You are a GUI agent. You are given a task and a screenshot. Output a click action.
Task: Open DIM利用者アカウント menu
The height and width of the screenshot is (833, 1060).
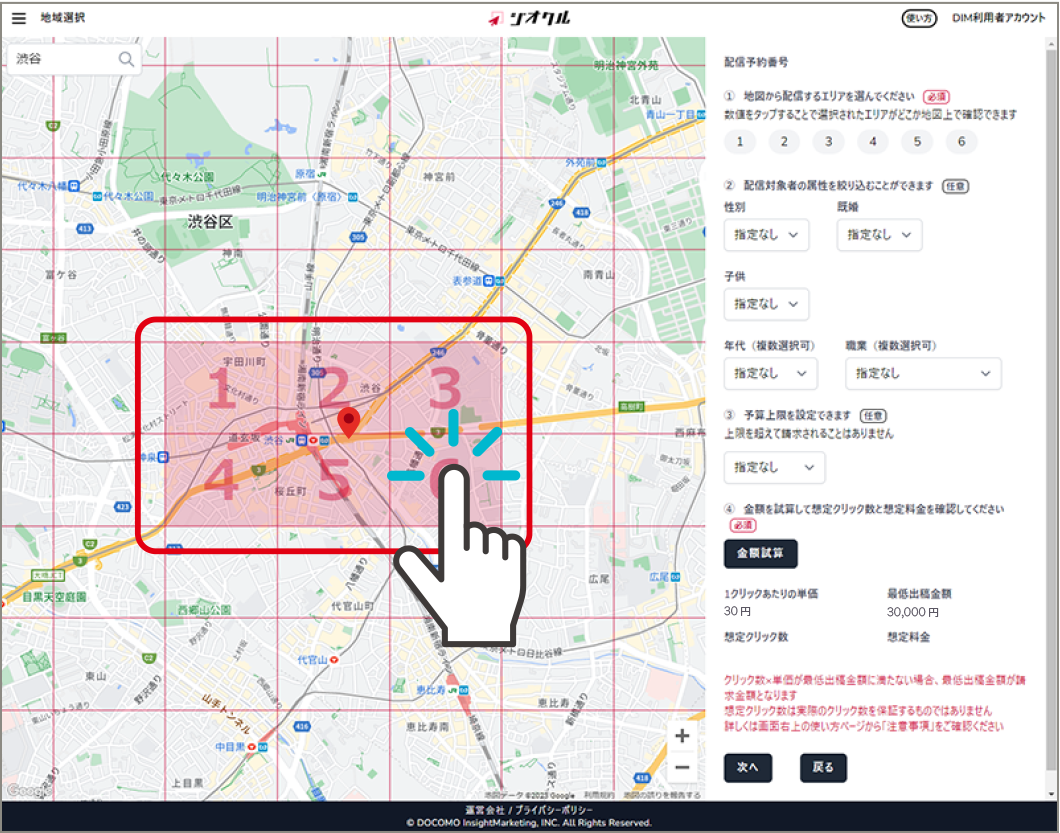pos(998,18)
